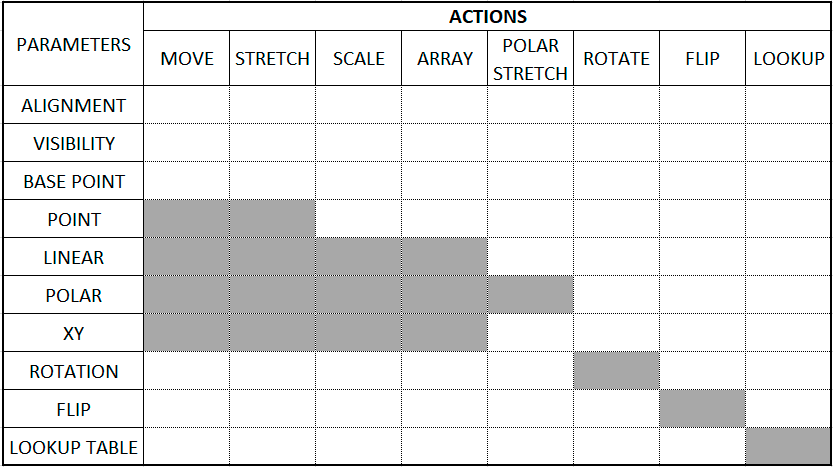The height and width of the screenshot is (467, 833).
Task: Select the BASE POINT row label
Action: (x=73, y=181)
